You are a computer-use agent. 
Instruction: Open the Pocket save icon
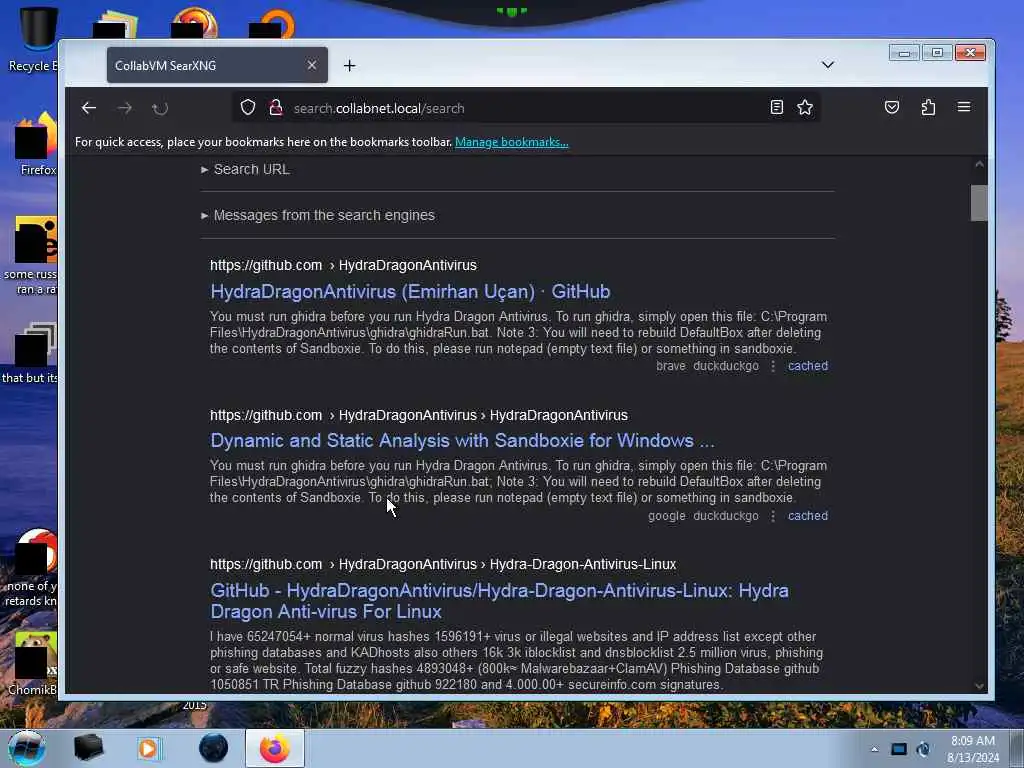[x=891, y=107]
